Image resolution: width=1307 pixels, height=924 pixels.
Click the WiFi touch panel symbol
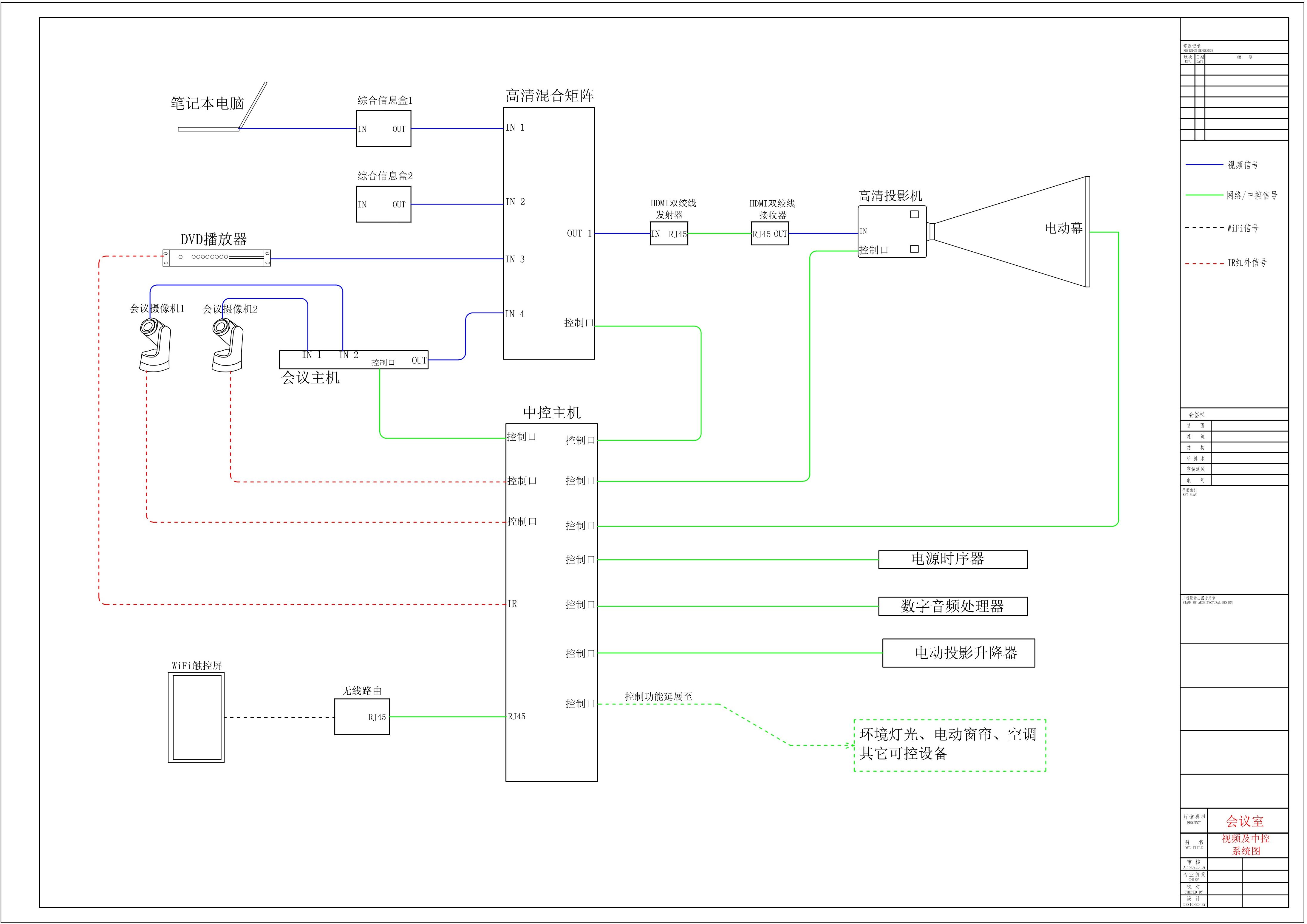197,717
